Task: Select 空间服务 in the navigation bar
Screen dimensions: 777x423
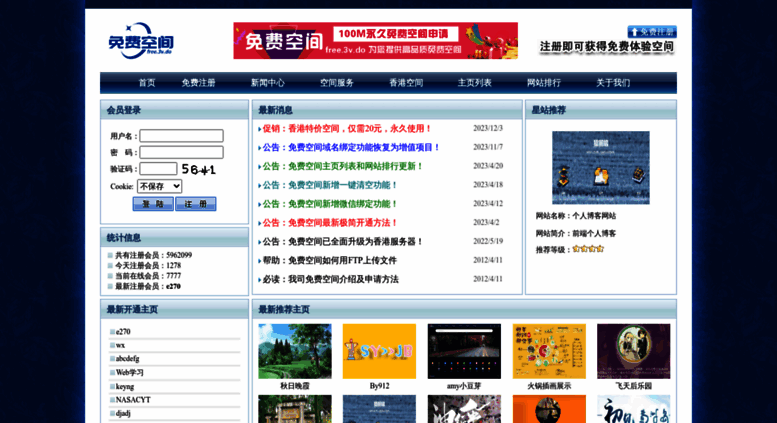Action: click(337, 83)
